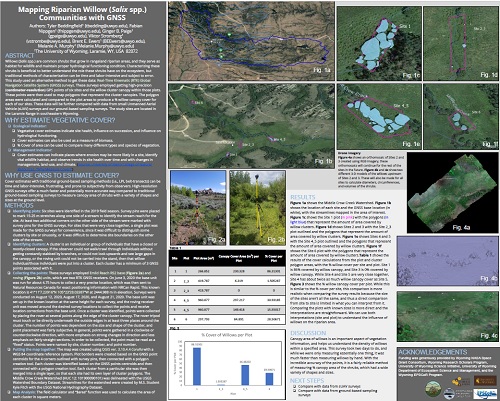Select the RESULTS heading
The height and width of the screenshot is (401, 500).
(303, 197)
